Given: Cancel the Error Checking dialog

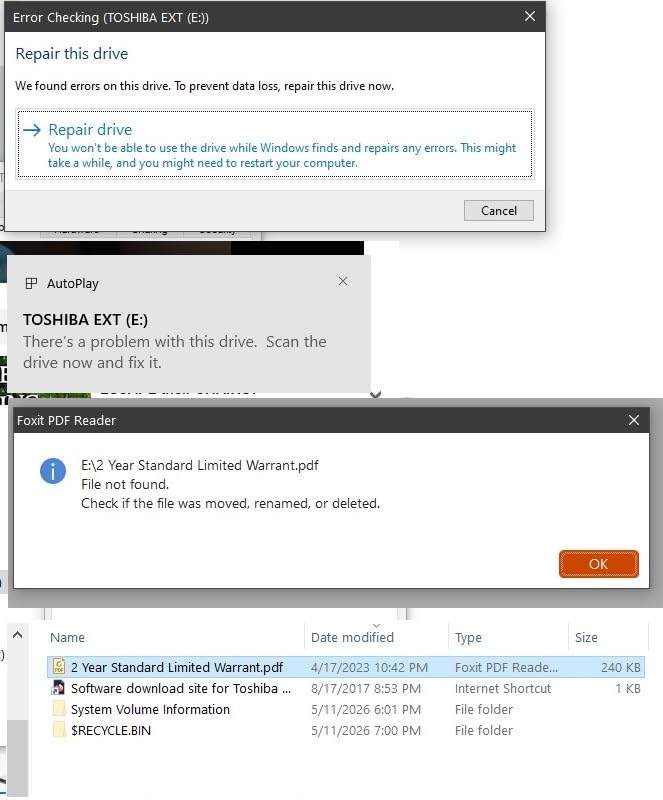Looking at the screenshot, I should (x=499, y=211).
